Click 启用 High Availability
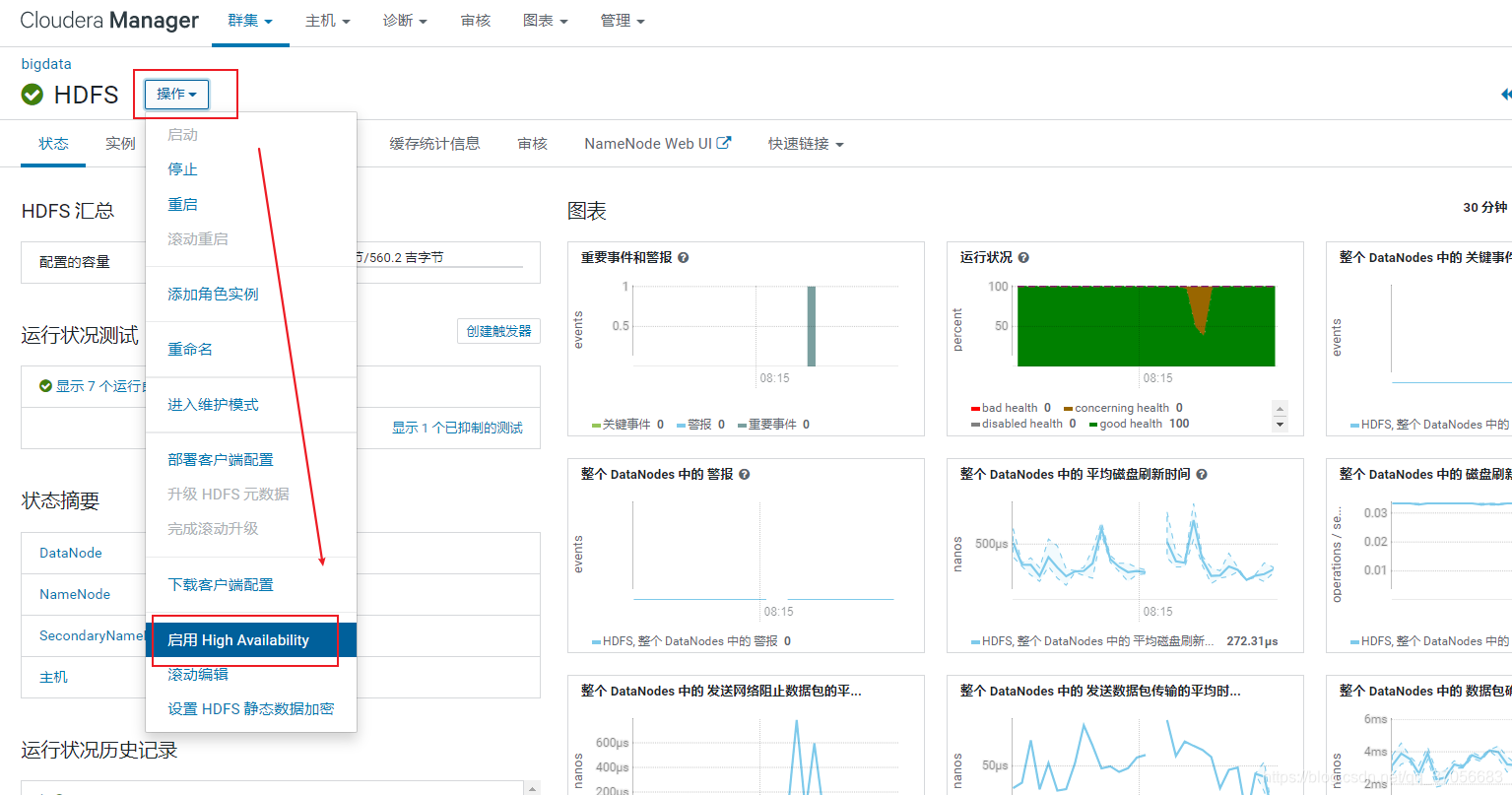This screenshot has width=1512, height=795. pos(251,640)
